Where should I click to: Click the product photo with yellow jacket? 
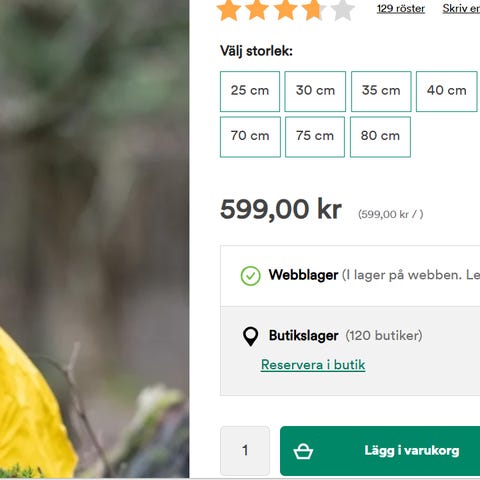[x=94, y=239]
